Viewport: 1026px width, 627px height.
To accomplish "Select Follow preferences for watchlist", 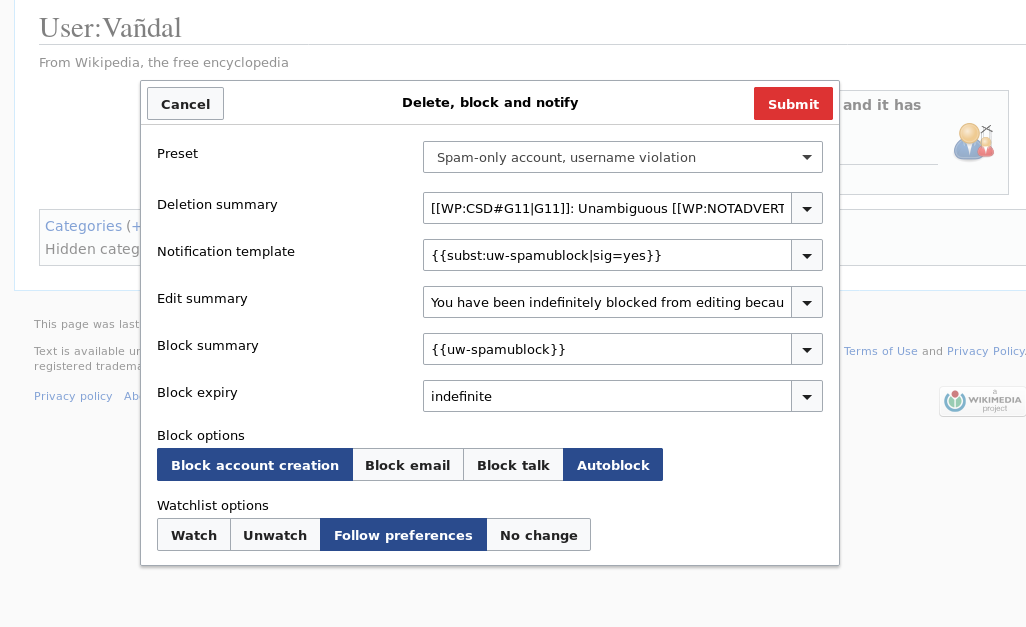I will (403, 534).
